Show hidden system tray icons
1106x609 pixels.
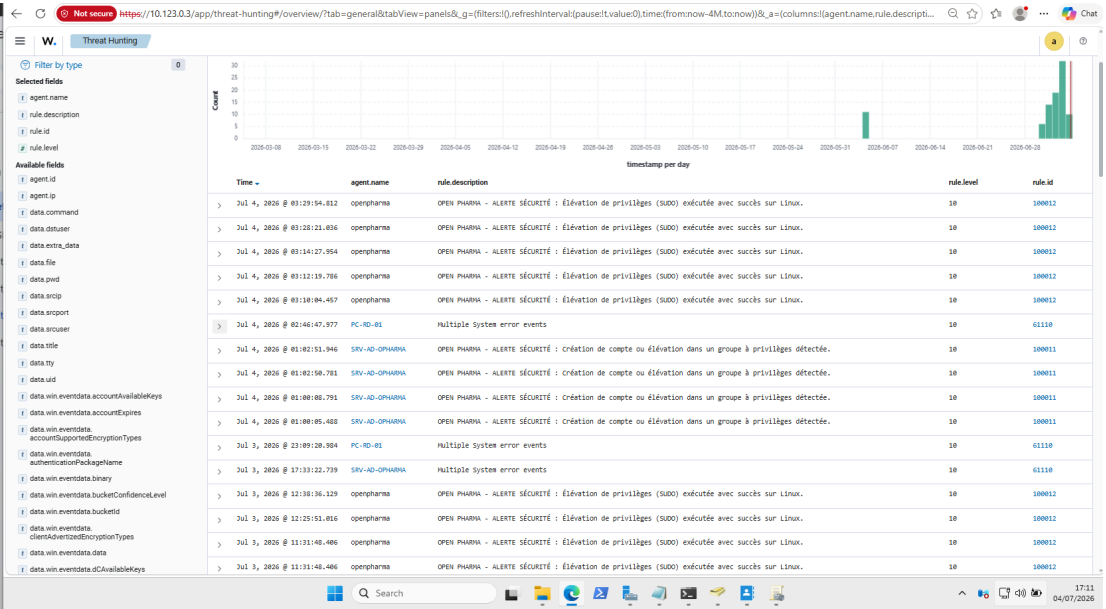pyautogui.click(x=961, y=593)
